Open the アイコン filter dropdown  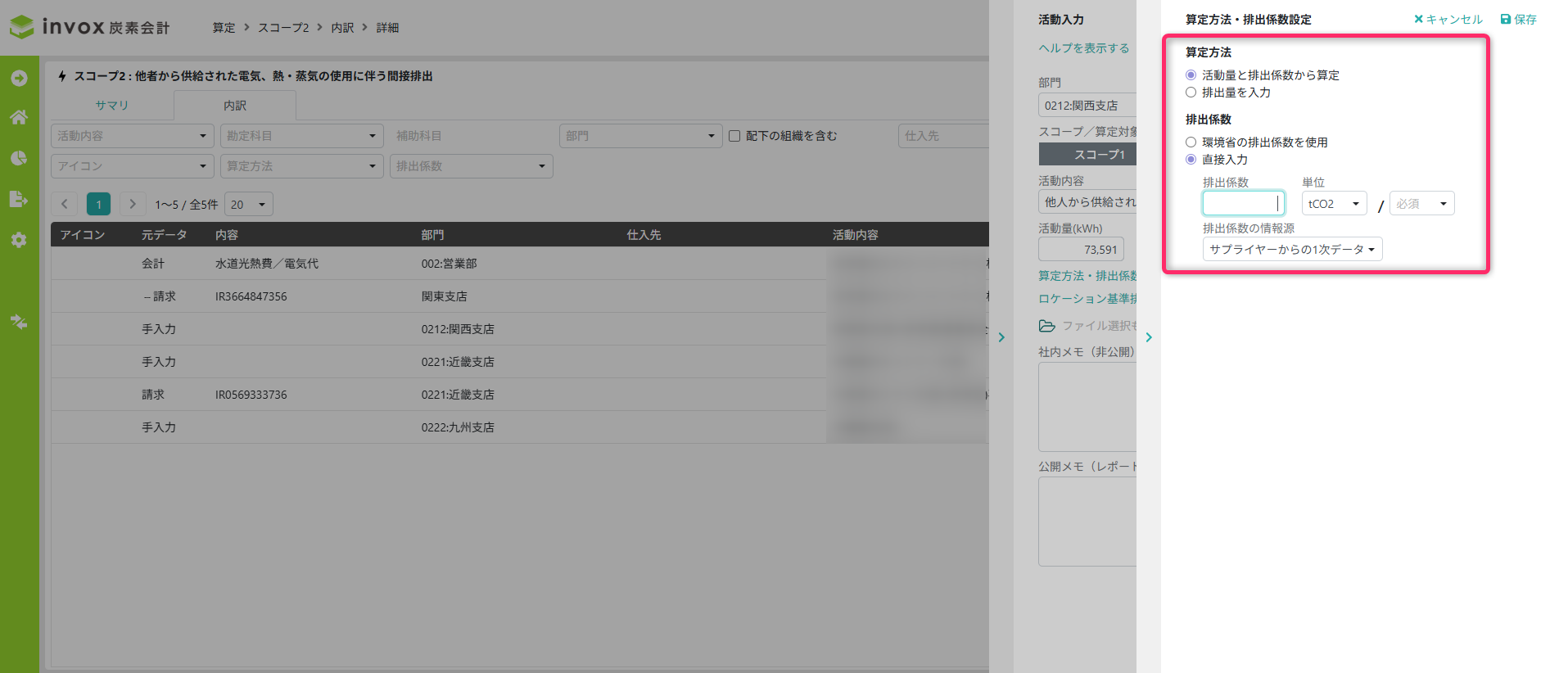[x=133, y=166]
